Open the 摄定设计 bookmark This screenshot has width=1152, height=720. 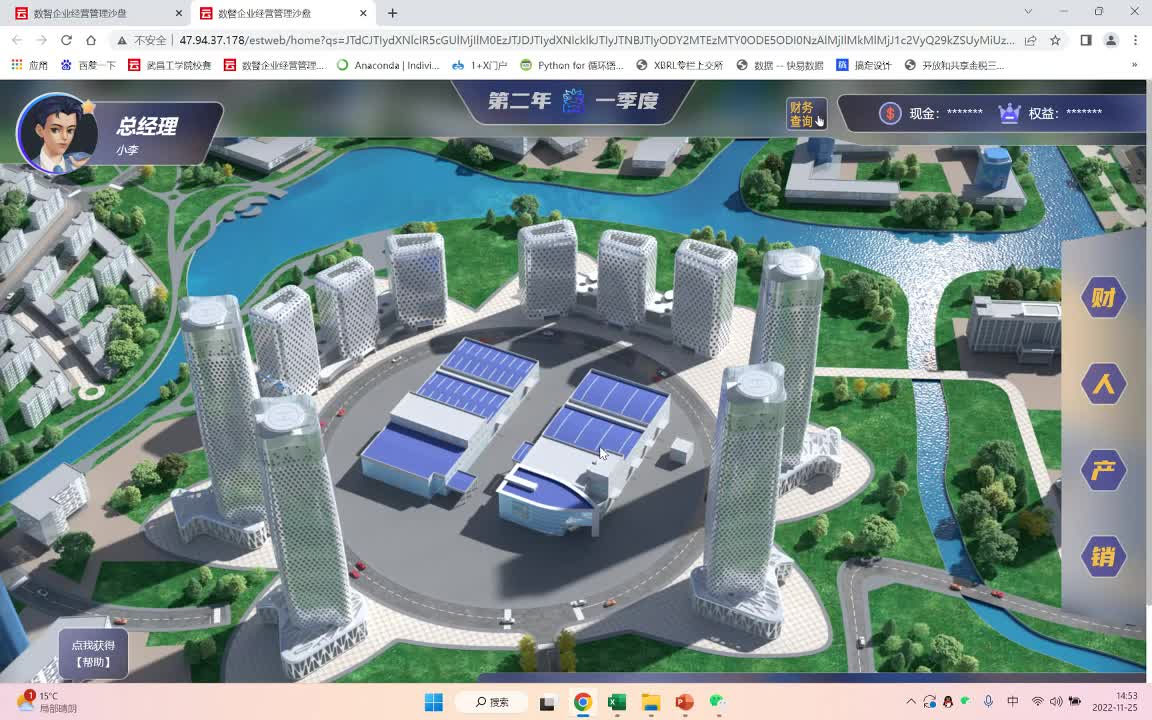pos(864,65)
